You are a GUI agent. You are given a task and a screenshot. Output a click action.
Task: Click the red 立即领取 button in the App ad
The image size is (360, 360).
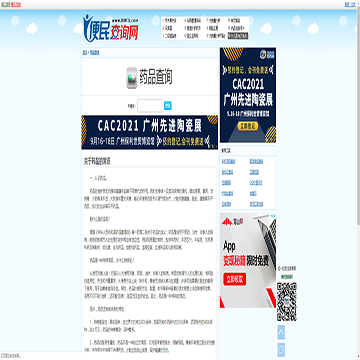tap(234, 279)
